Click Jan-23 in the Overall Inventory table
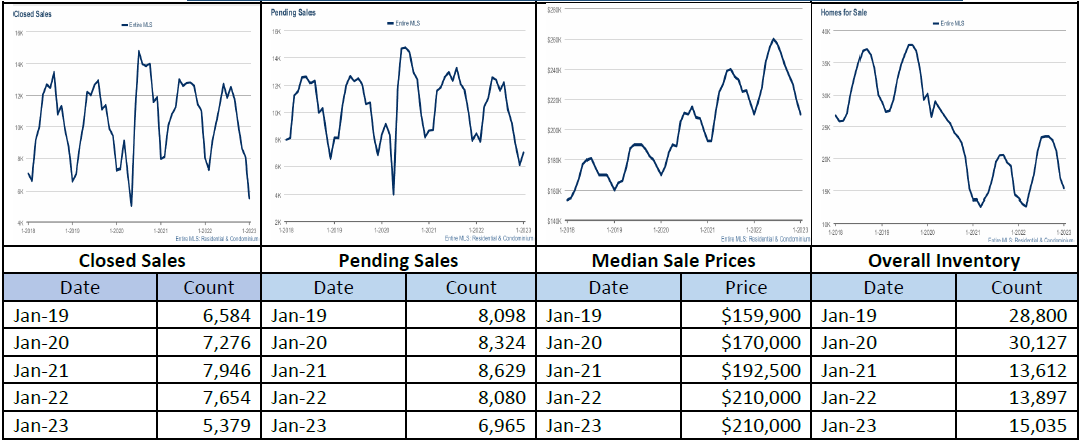 pyautogui.click(x=848, y=425)
